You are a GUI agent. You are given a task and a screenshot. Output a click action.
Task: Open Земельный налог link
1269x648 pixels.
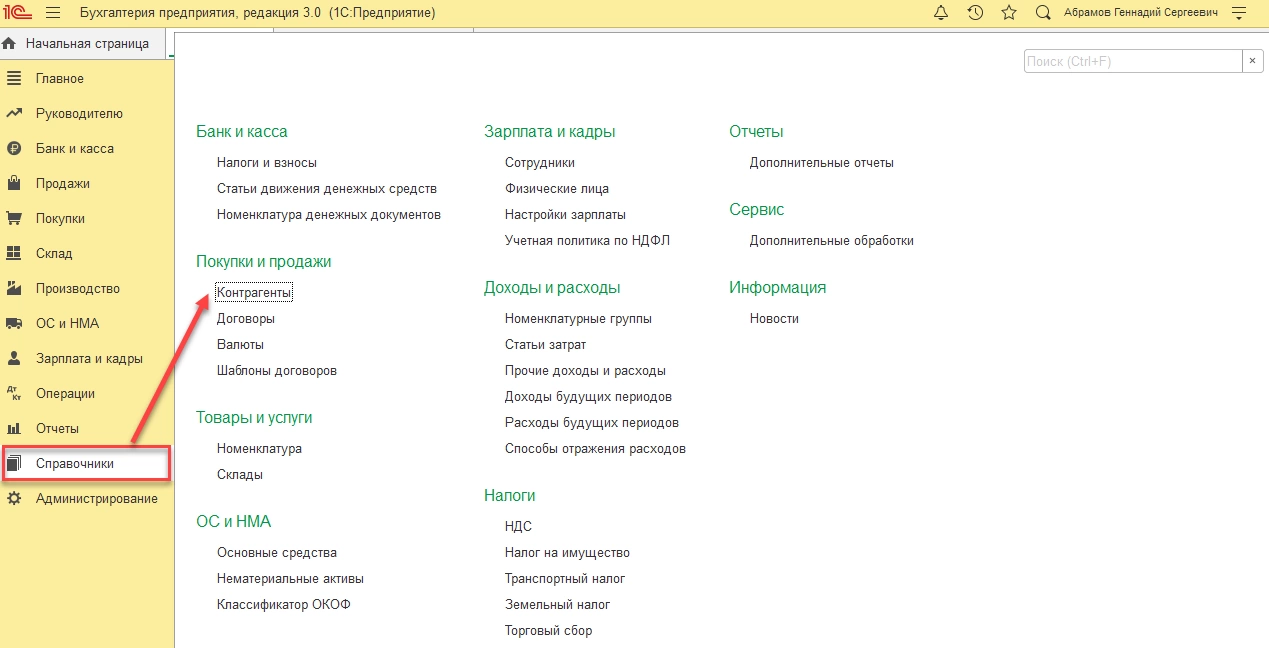(x=557, y=605)
